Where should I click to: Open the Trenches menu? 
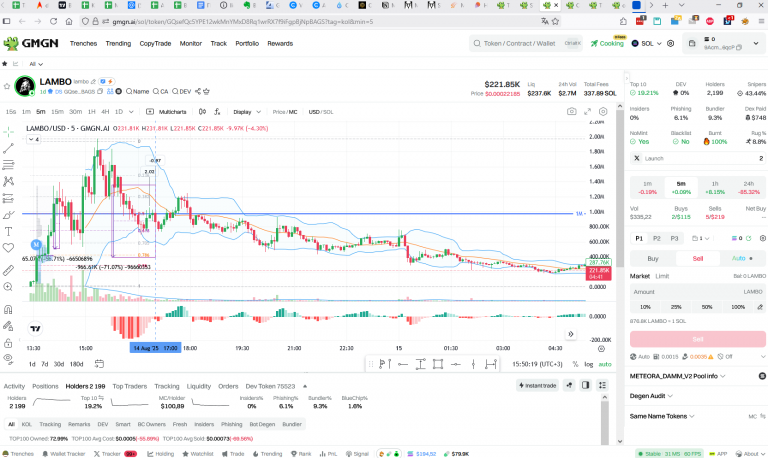point(83,44)
